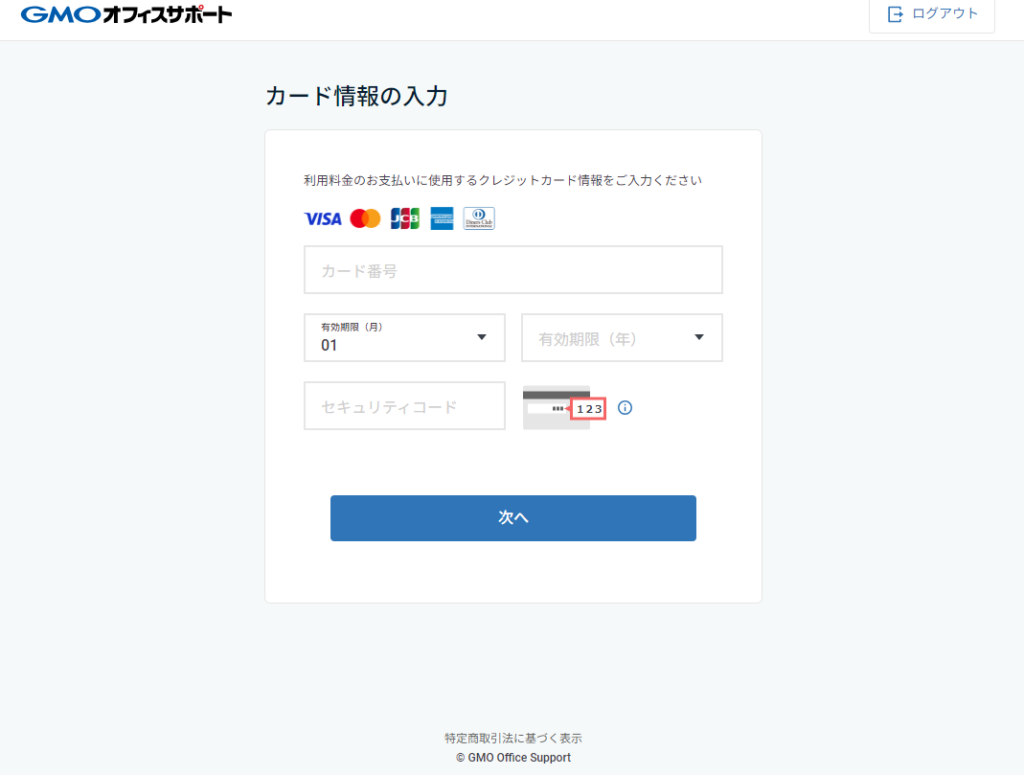Click the Diners Club brand icon
The width and height of the screenshot is (1024, 775).
pyautogui.click(x=479, y=219)
